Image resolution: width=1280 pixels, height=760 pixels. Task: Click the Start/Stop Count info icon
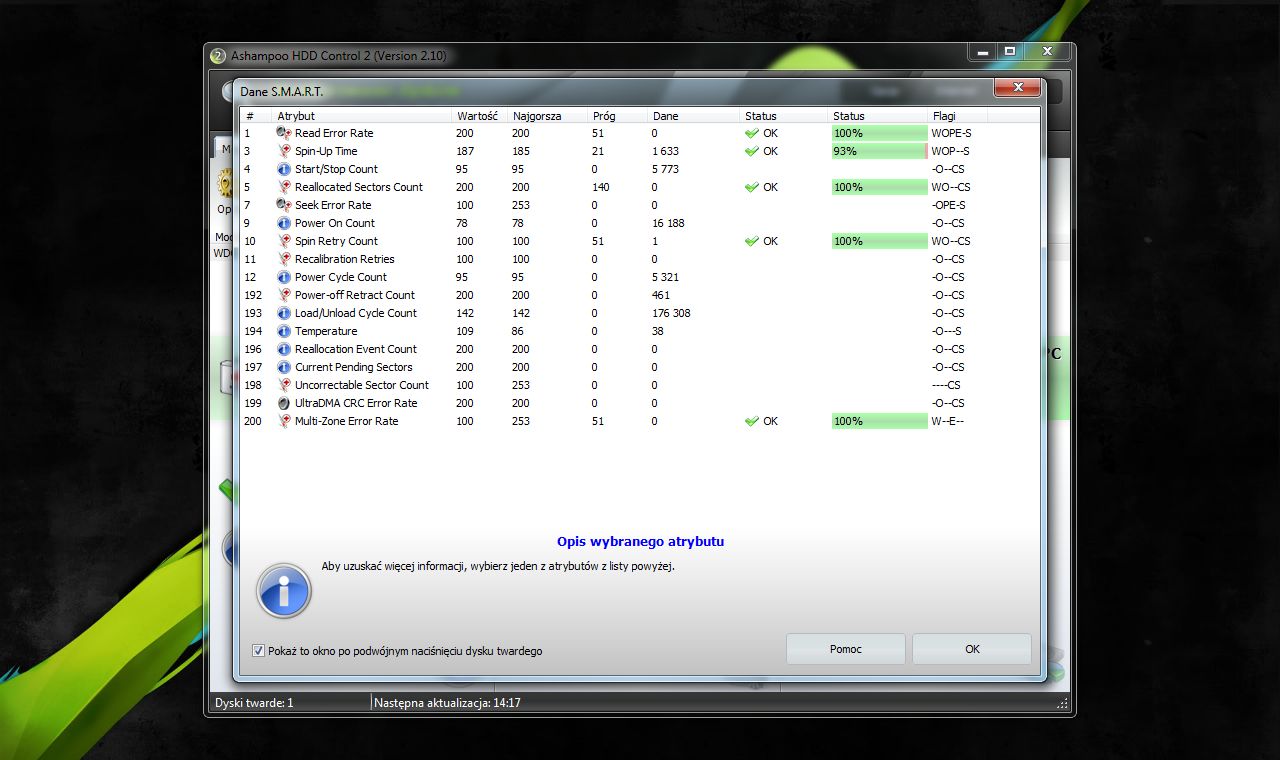click(x=284, y=169)
